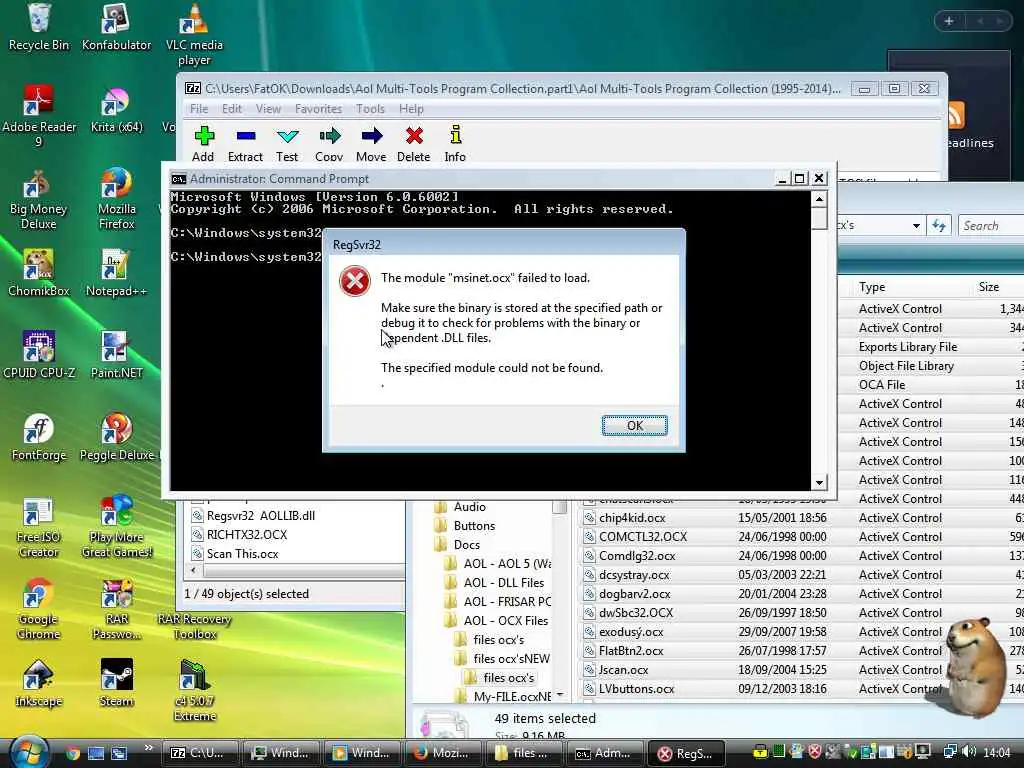Open the Explorer address bar dropdown arrow
The width and height of the screenshot is (1024, 768).
click(916, 226)
